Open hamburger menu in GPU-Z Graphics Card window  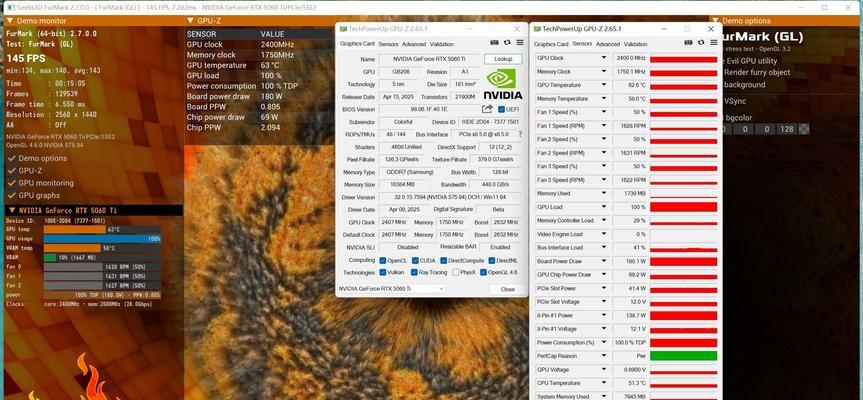(x=520, y=43)
